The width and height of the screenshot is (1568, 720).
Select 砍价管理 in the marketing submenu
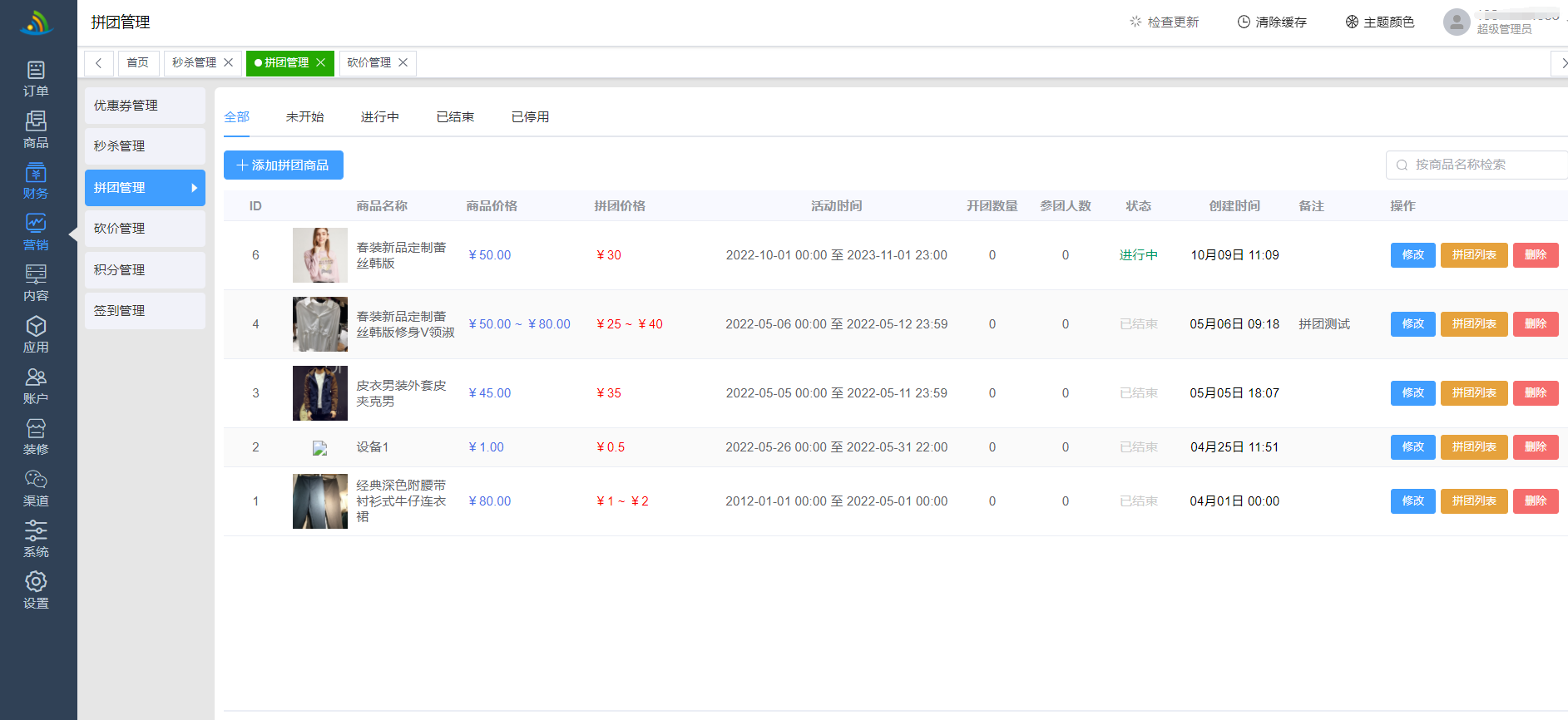pyautogui.click(x=145, y=229)
